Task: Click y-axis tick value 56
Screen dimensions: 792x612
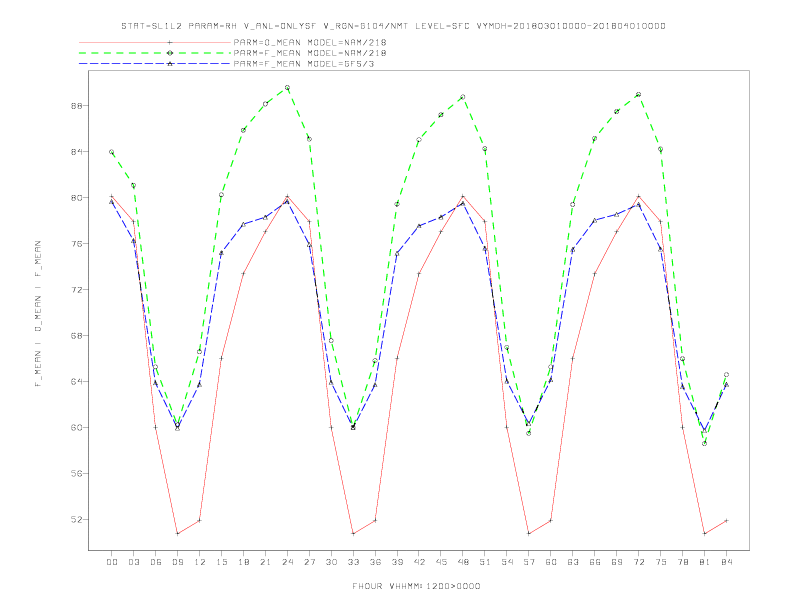Action: [76, 473]
